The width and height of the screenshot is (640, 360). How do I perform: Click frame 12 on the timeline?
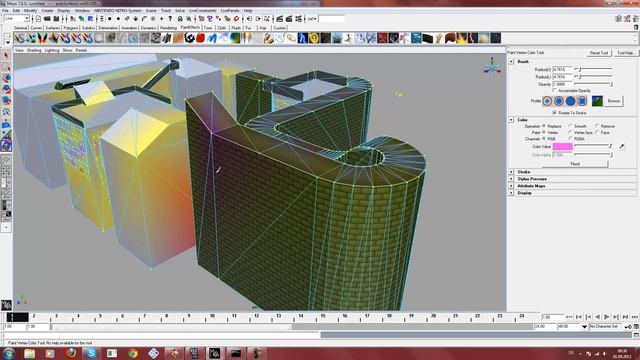256,317
